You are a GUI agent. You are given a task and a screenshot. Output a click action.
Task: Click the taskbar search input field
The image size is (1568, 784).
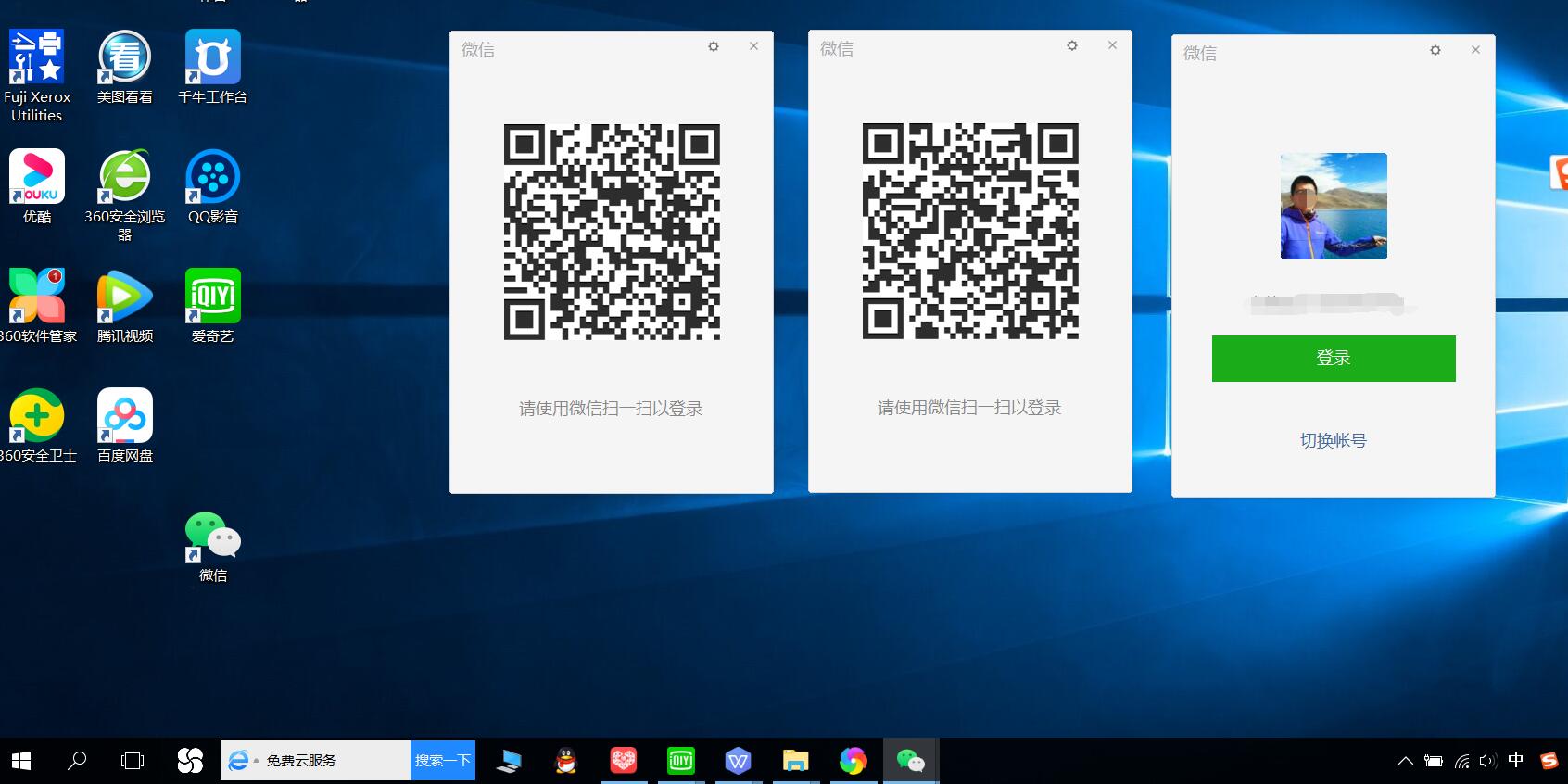(x=334, y=761)
